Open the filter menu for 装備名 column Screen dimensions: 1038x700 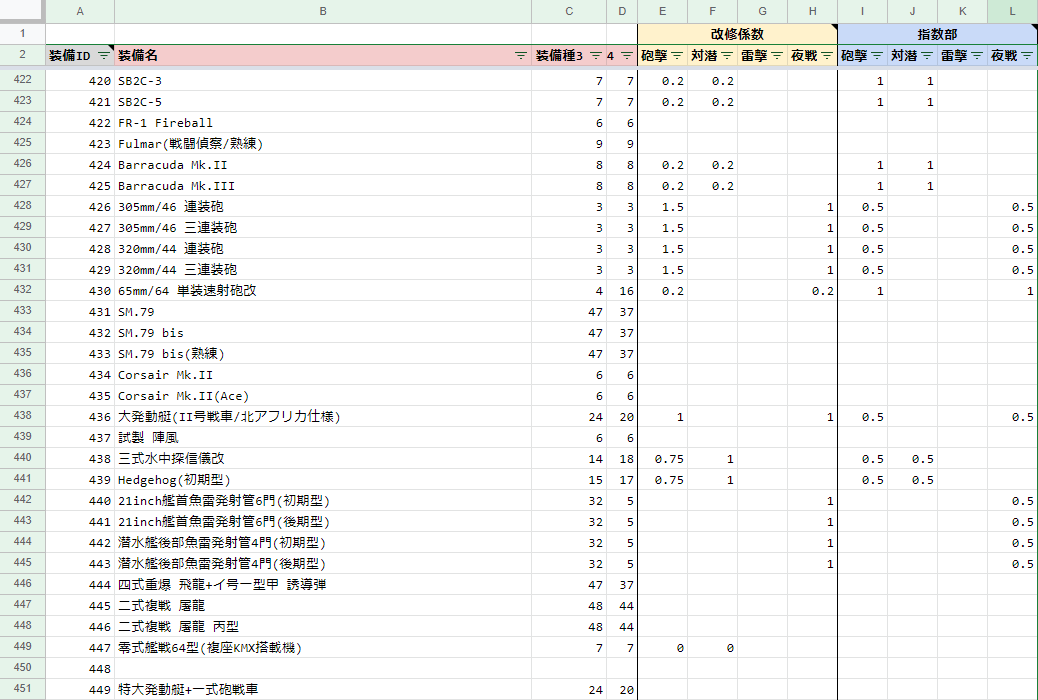point(521,56)
